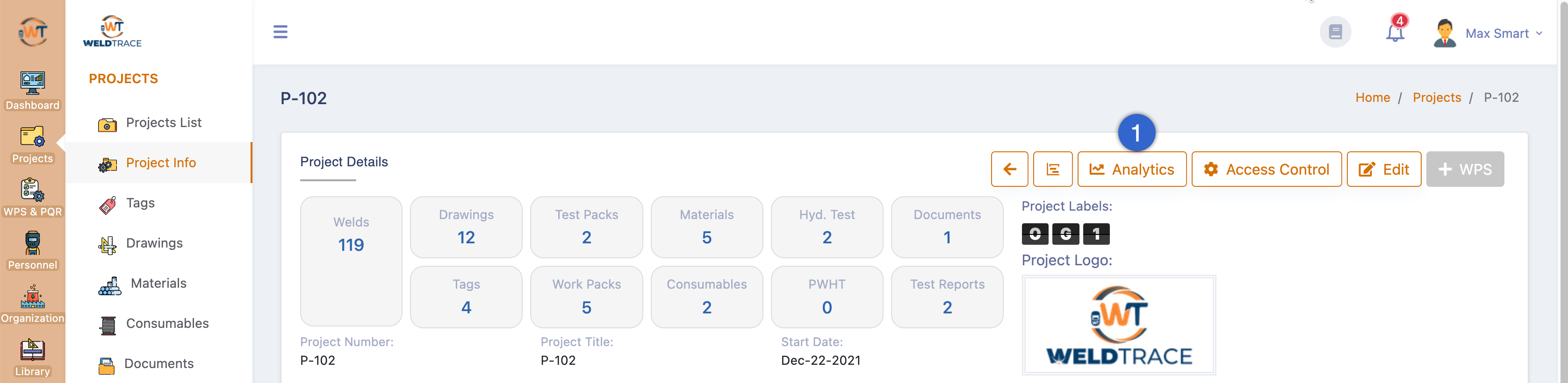The height and width of the screenshot is (383, 1568).
Task: Click the notification bell icon
Action: pos(1395,32)
